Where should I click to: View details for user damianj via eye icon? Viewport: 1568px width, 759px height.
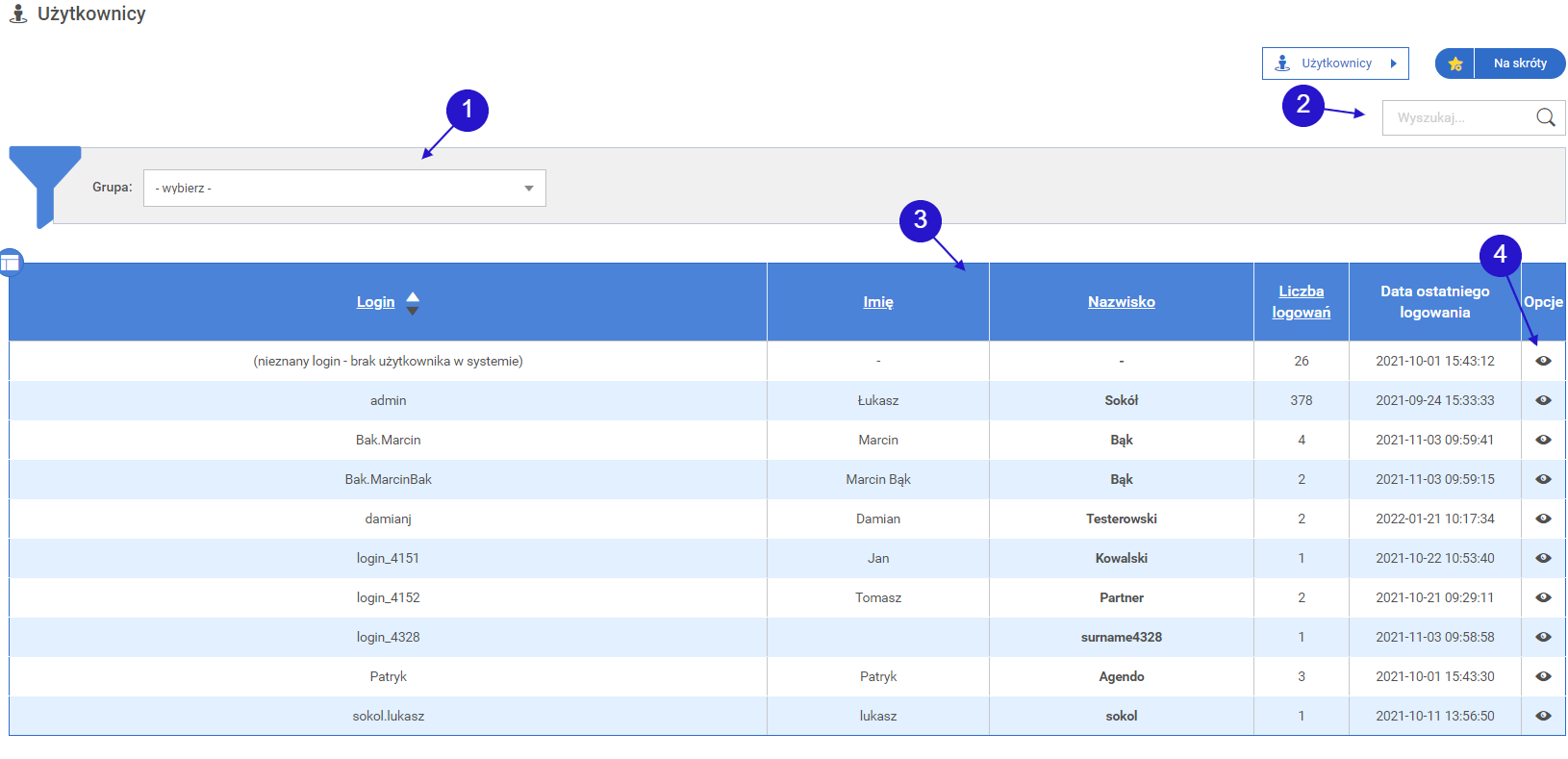1543,519
